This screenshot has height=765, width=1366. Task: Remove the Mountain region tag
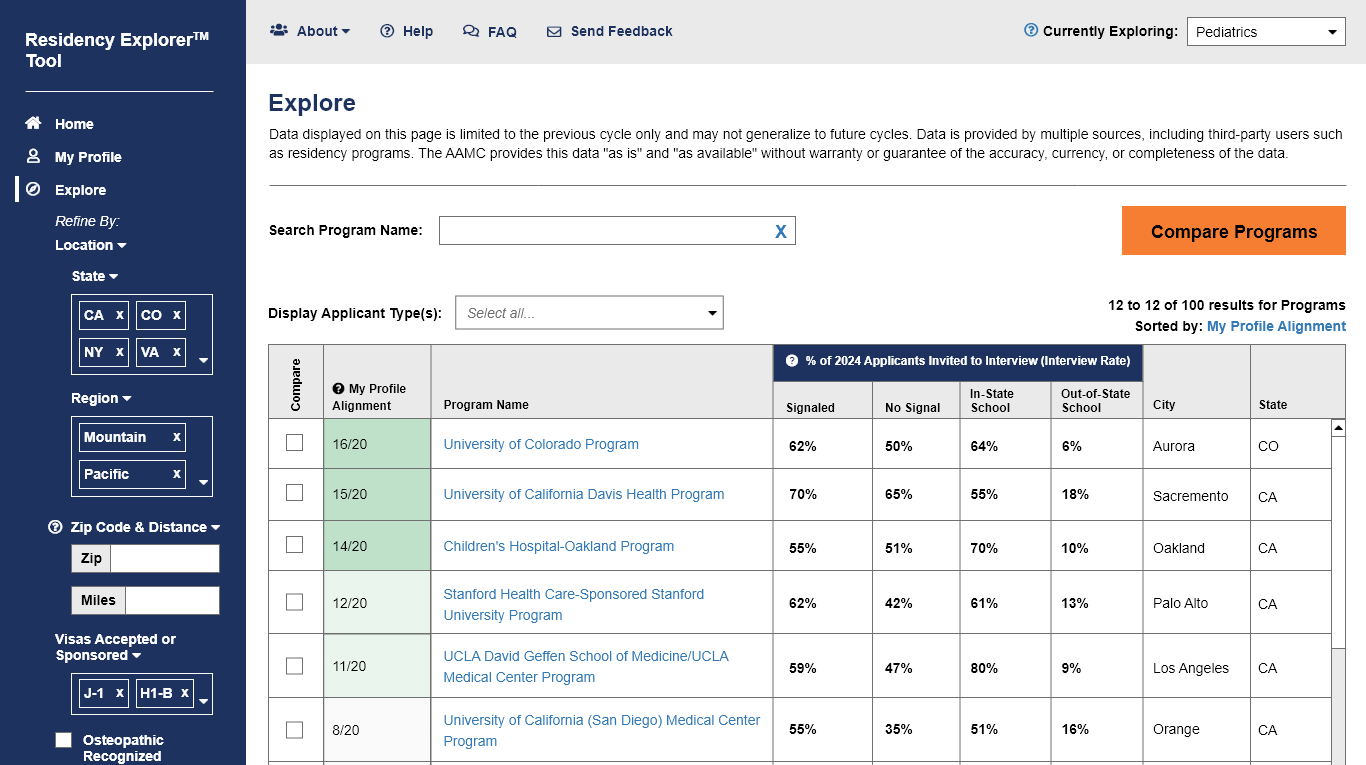(177, 437)
